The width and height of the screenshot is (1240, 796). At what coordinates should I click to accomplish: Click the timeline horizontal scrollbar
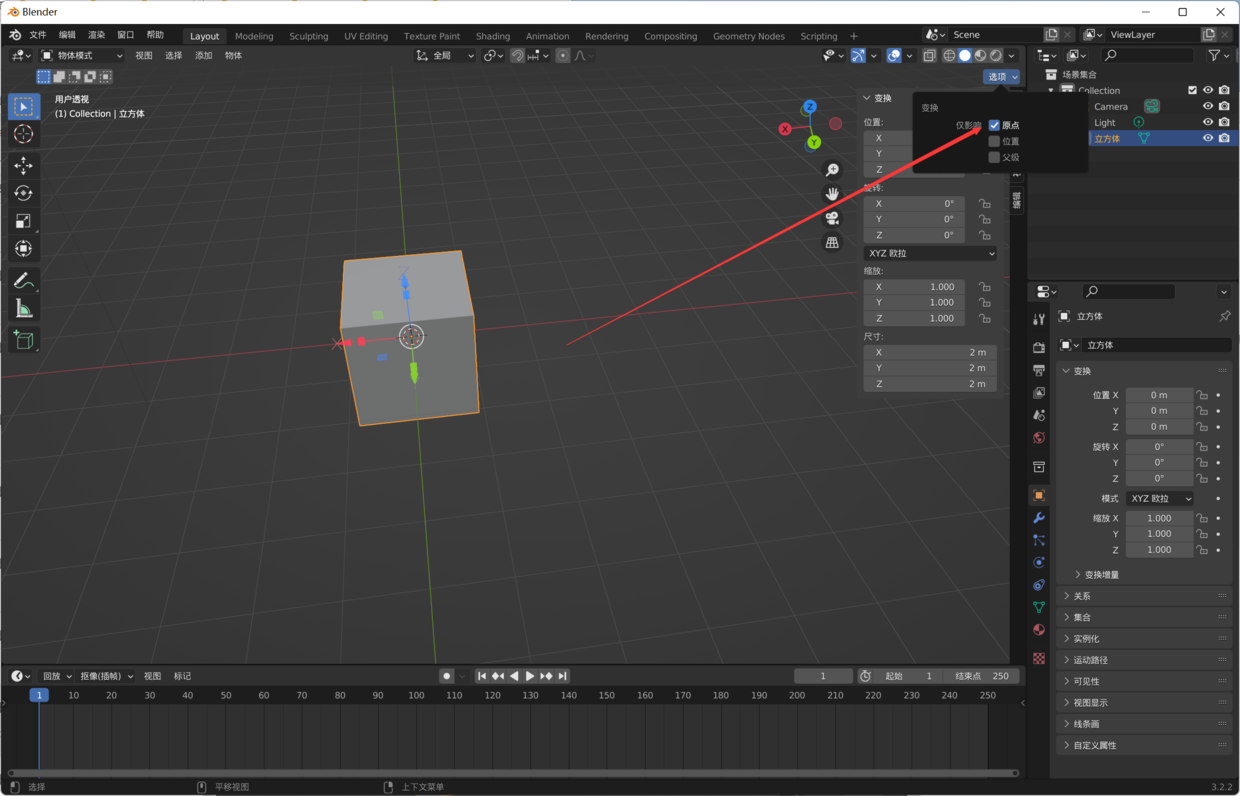(513, 773)
